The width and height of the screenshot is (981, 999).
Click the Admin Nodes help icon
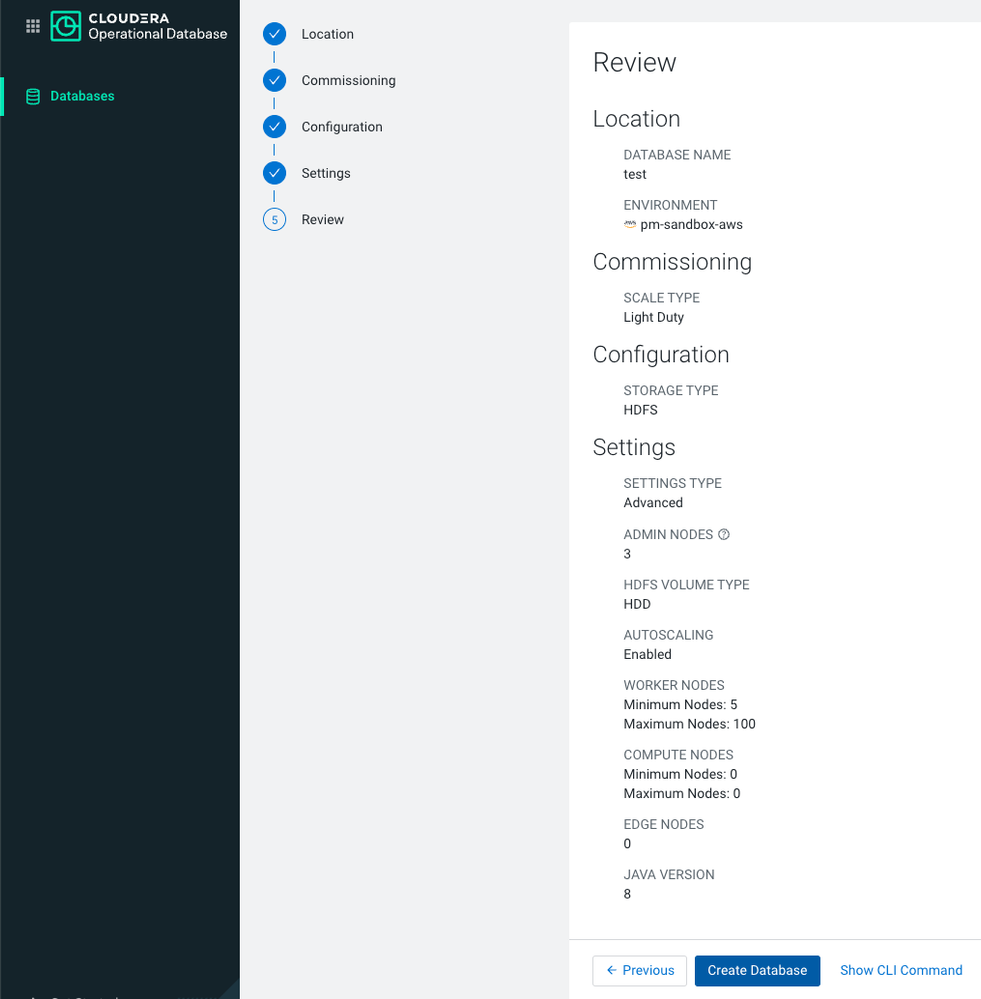[x=724, y=535]
